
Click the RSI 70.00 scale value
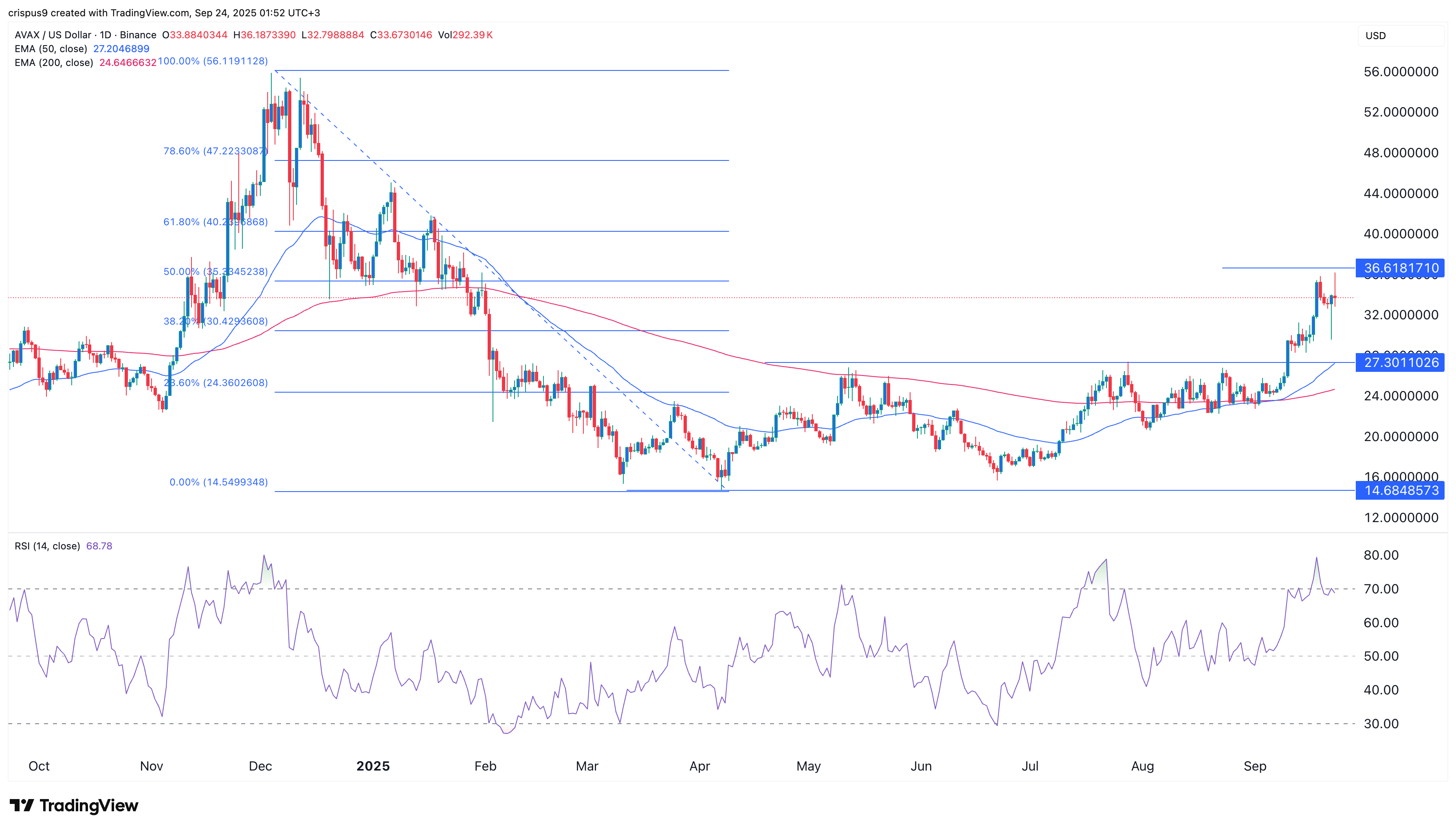[x=1381, y=589]
